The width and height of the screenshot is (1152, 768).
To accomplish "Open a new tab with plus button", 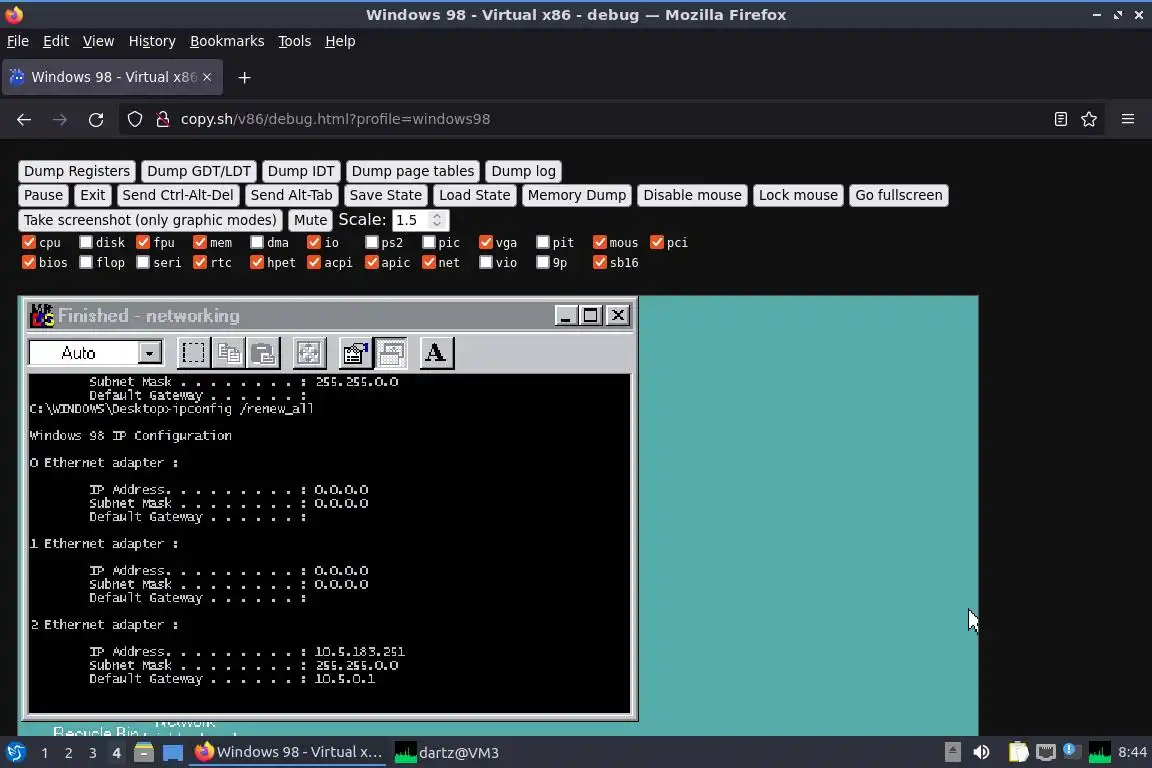I will pyautogui.click(x=245, y=77).
